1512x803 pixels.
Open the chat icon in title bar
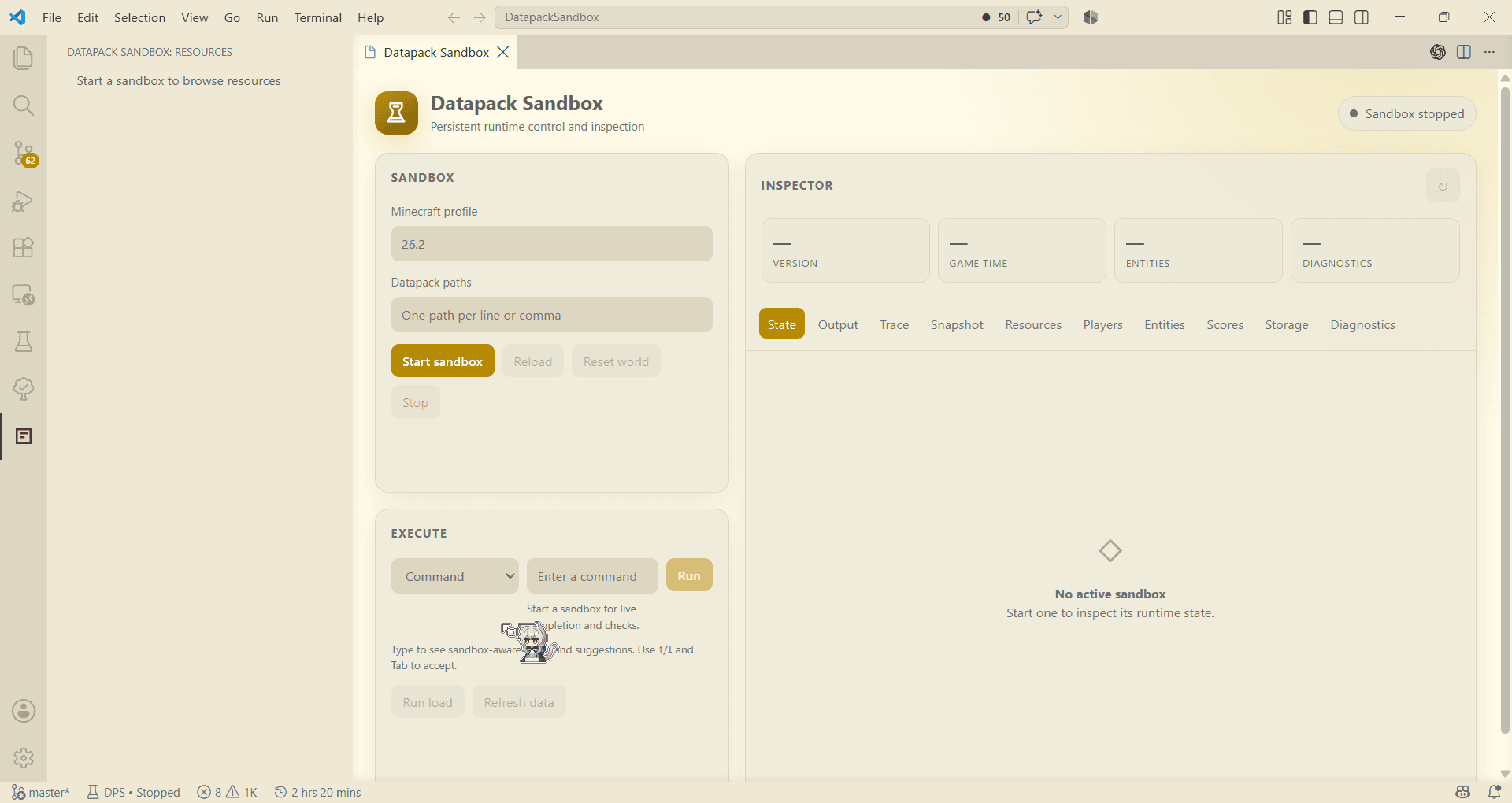click(1034, 17)
